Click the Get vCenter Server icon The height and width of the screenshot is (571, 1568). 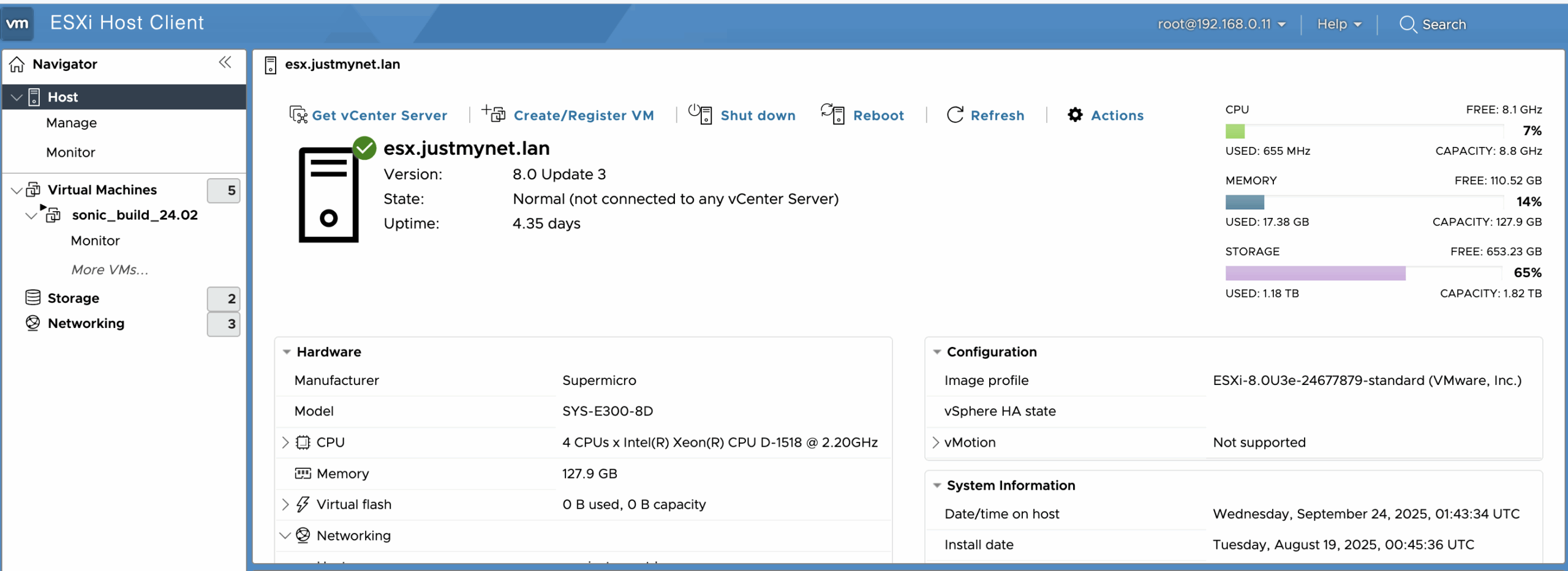pyautogui.click(x=298, y=115)
